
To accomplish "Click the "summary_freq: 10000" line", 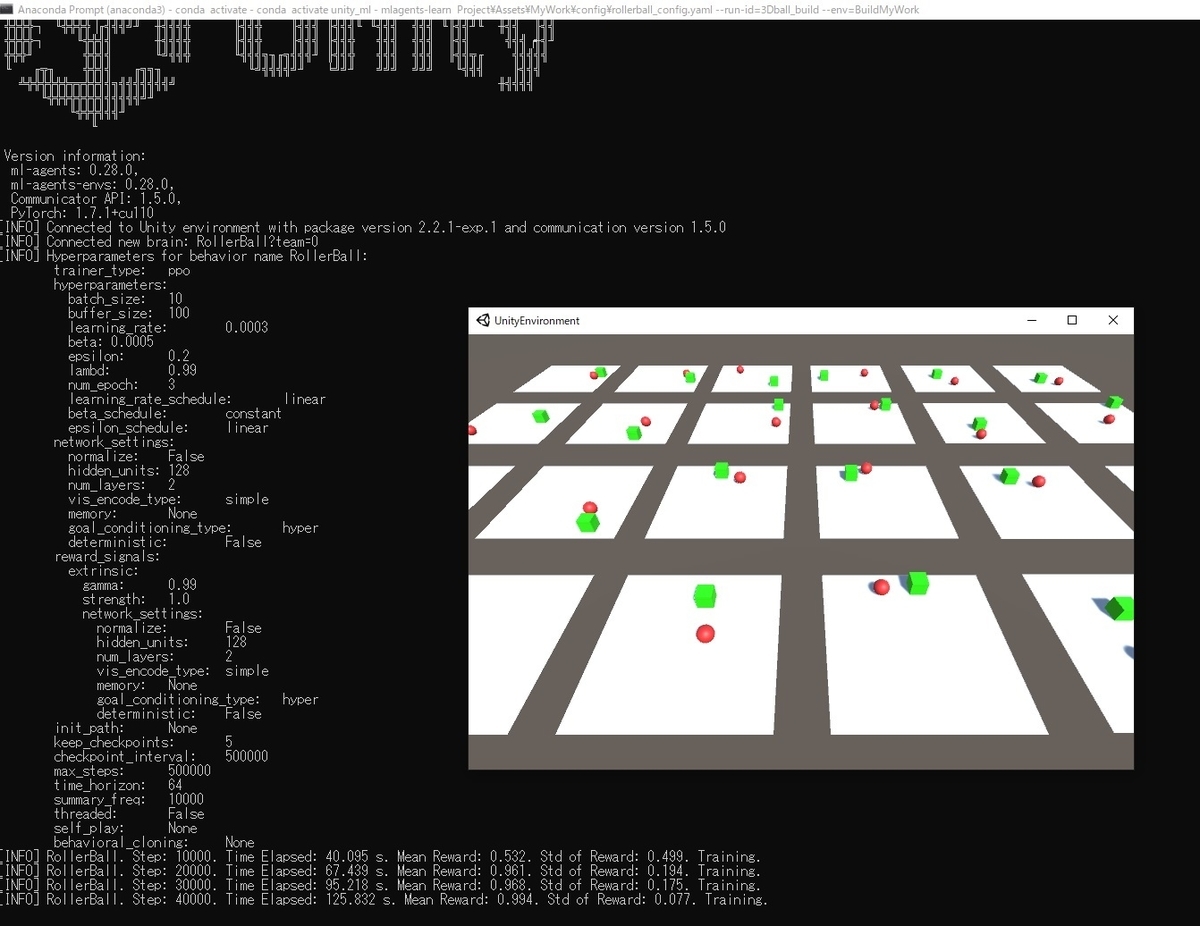I will point(129,799).
